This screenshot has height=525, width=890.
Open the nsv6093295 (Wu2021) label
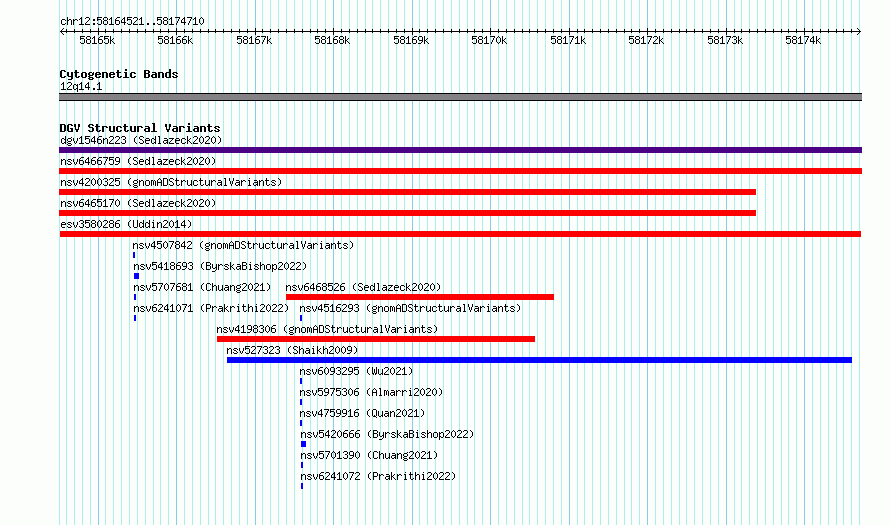[x=356, y=371]
